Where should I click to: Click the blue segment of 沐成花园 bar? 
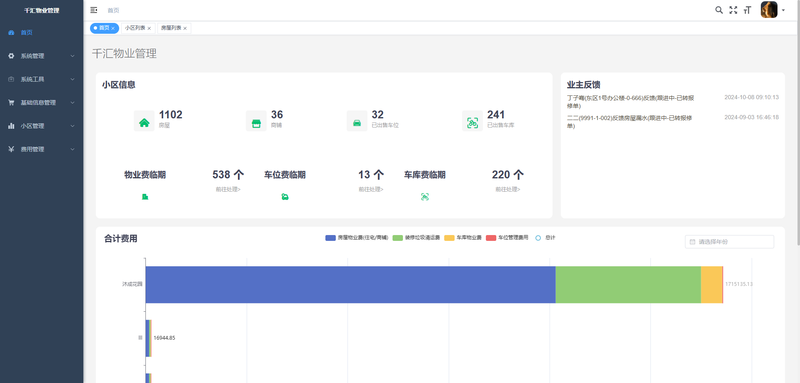coord(351,285)
